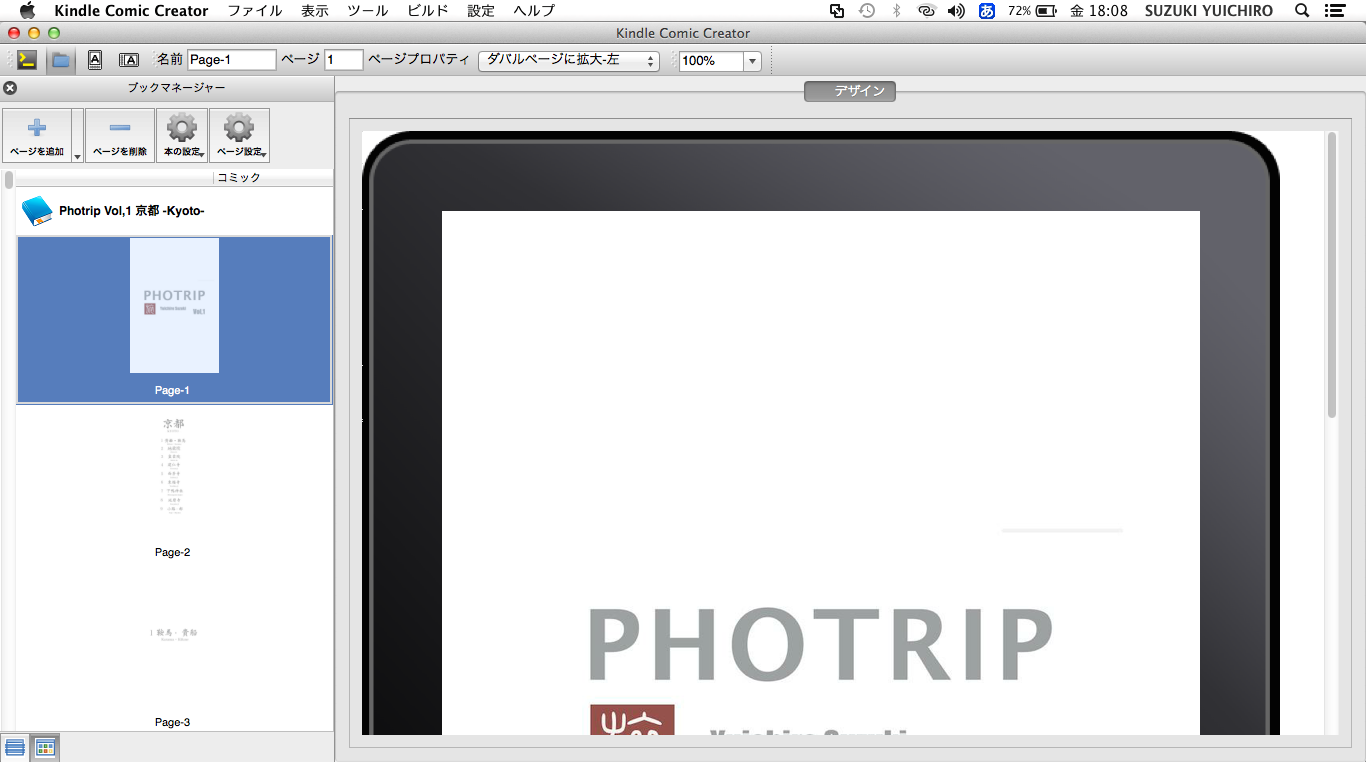Close the ブックマネージャー panel
The image size is (1366, 762).
[x=10, y=88]
